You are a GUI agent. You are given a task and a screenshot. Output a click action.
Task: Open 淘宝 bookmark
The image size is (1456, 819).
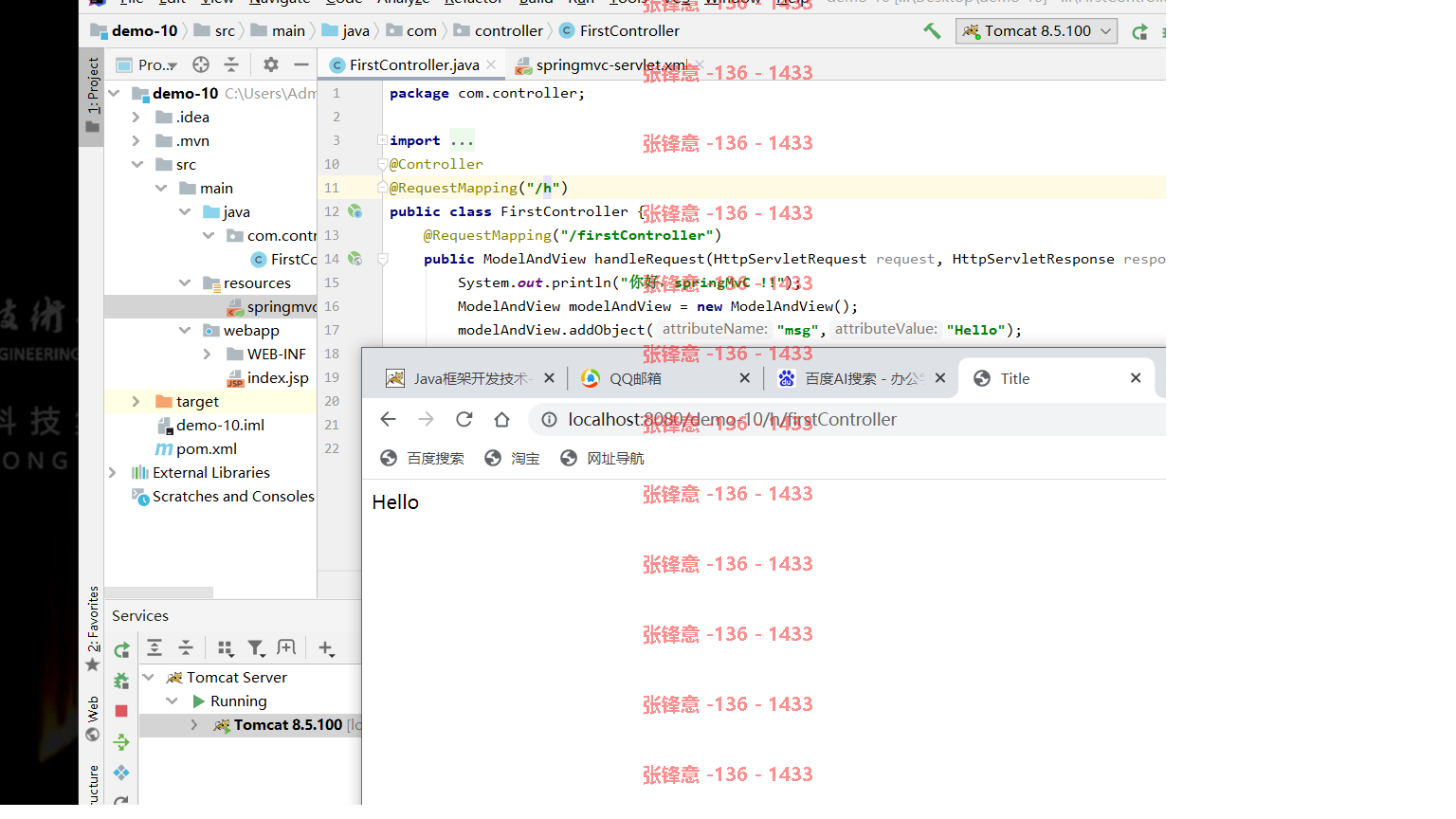511,458
